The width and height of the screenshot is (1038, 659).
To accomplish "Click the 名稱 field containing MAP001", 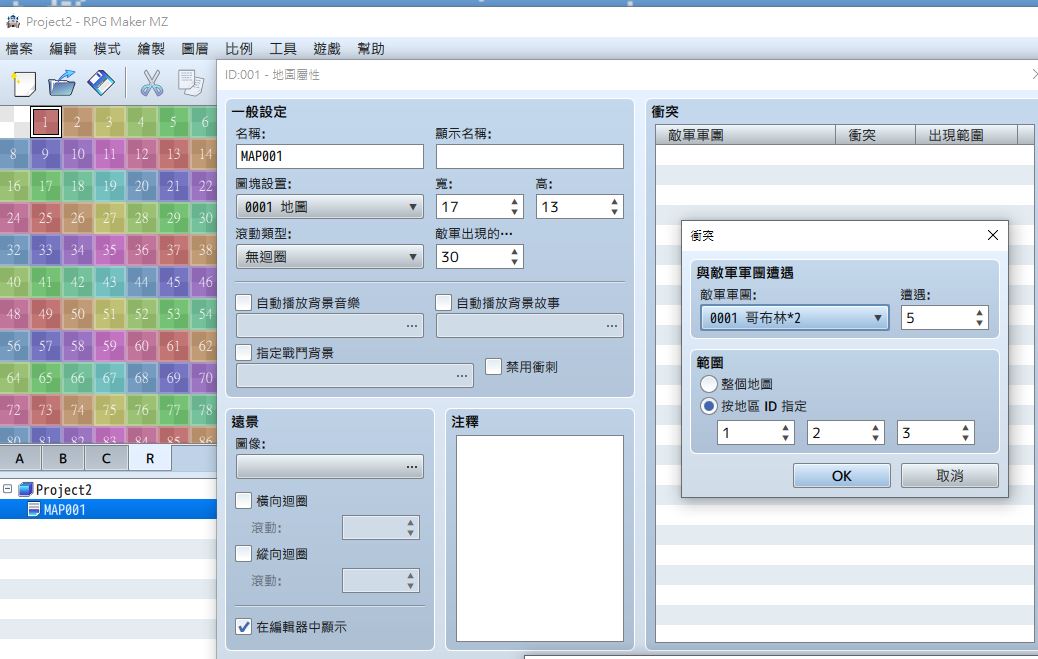I will click(330, 156).
